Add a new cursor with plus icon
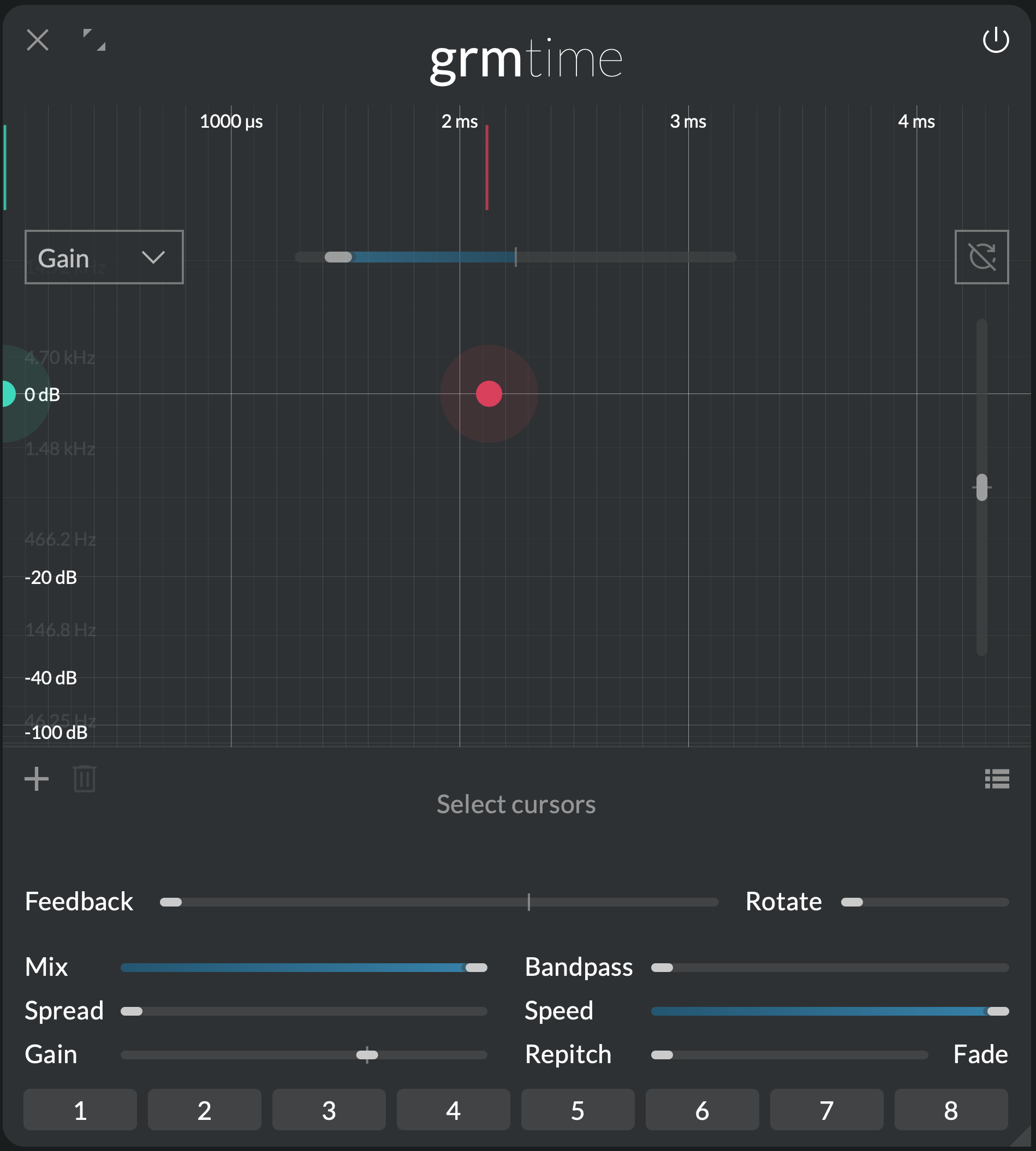The image size is (1036, 1151). point(37,779)
